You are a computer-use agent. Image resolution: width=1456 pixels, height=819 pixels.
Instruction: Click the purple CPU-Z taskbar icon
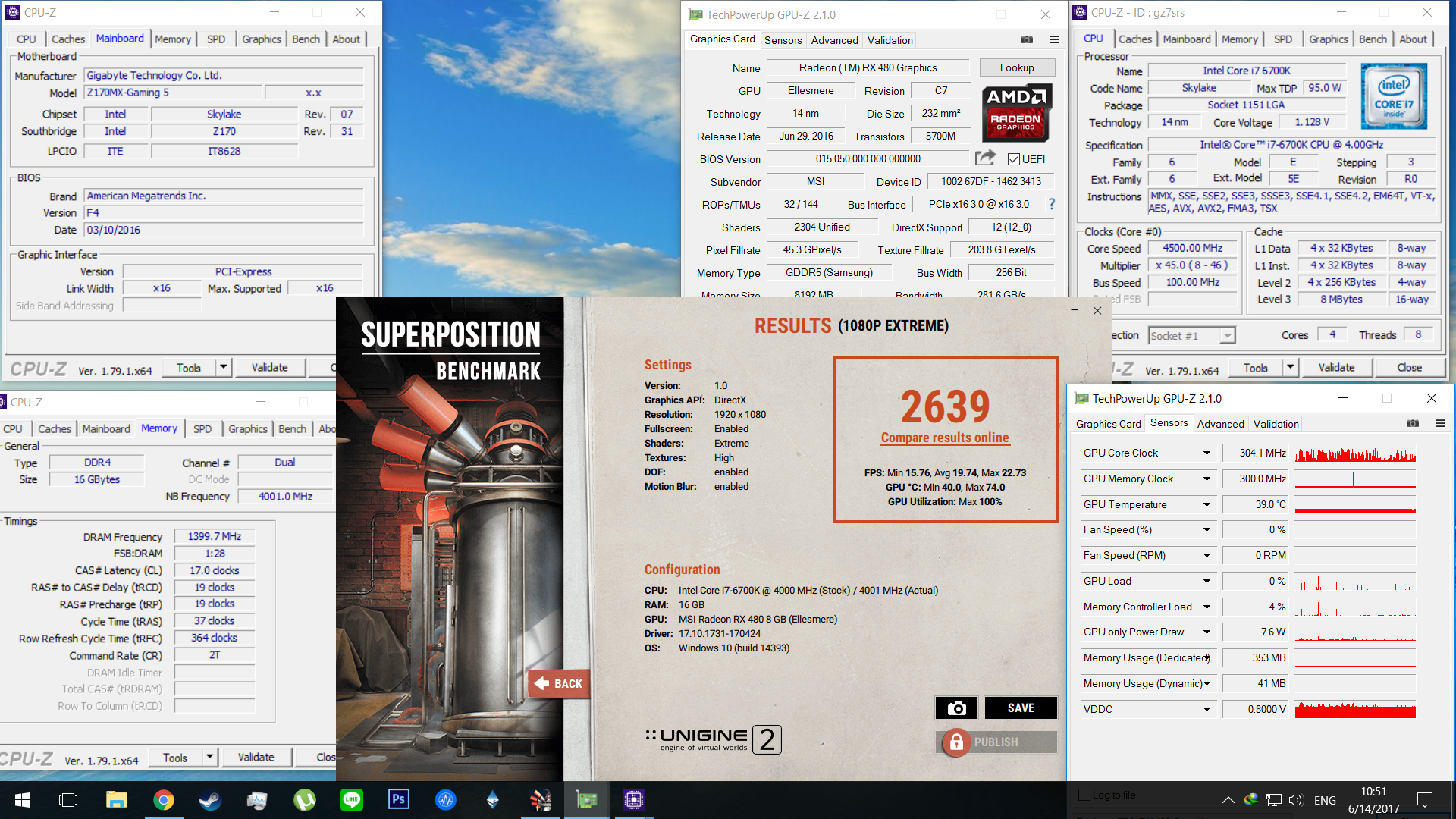633,799
